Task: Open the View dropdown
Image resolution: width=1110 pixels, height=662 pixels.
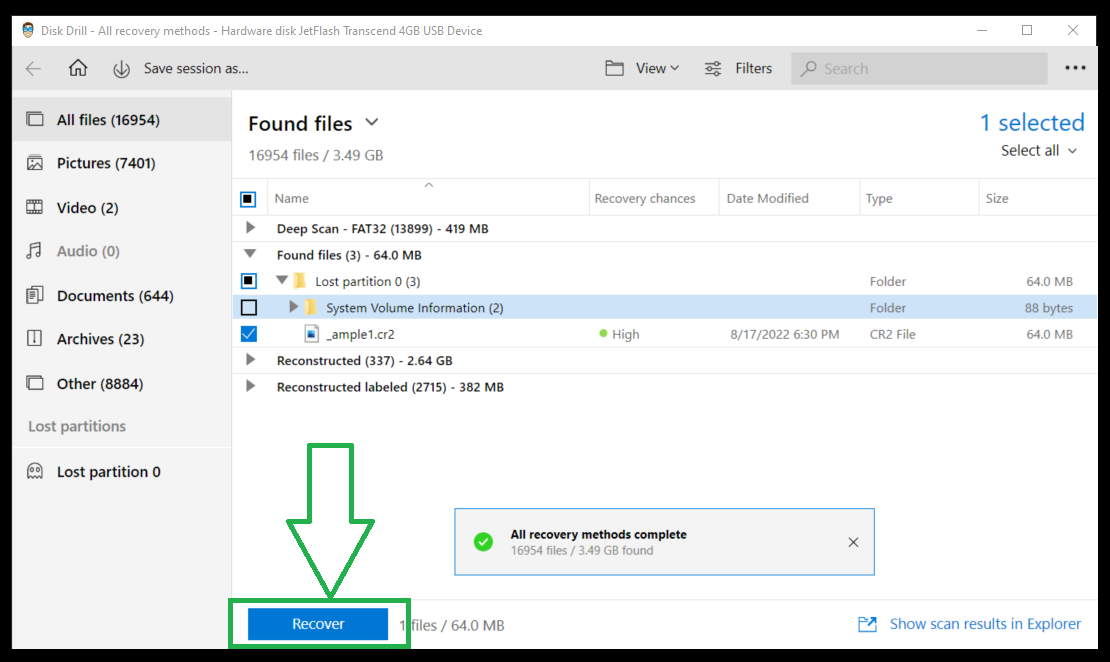Action: click(642, 68)
